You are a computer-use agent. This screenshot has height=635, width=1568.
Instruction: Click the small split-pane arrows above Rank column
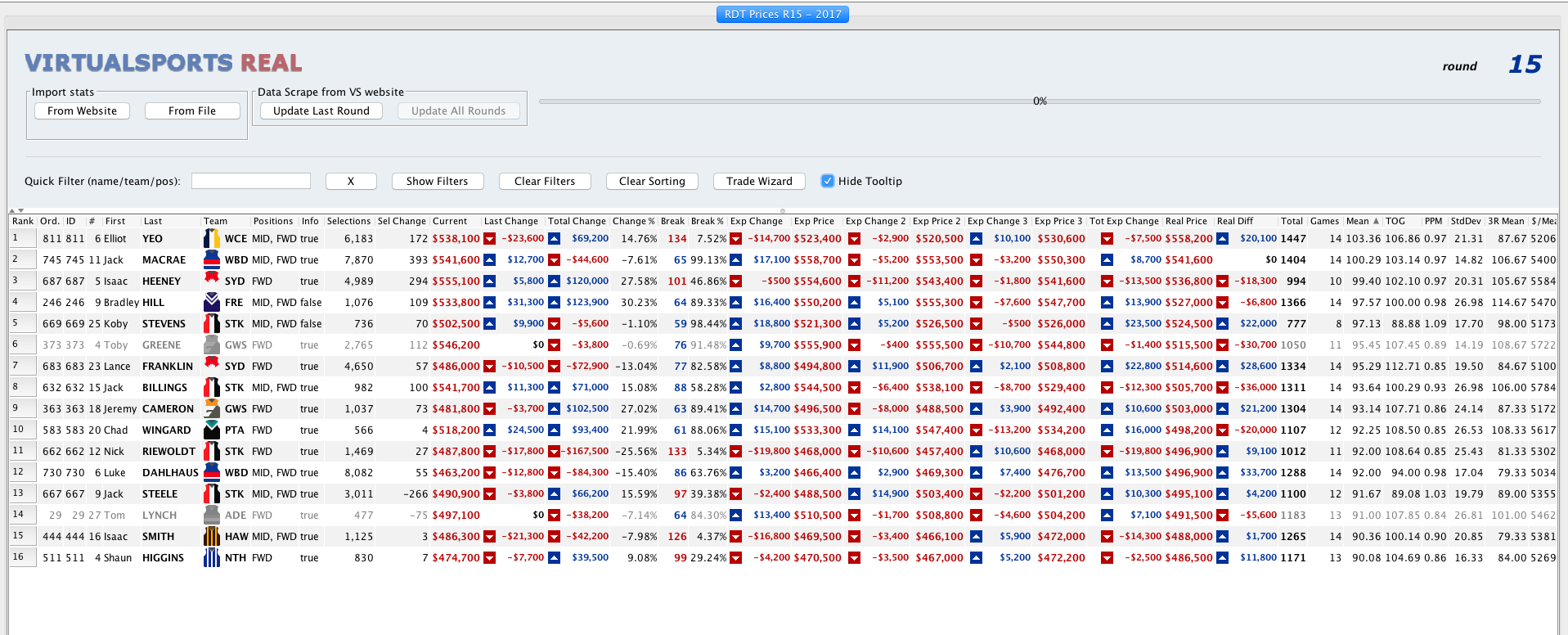[16, 210]
